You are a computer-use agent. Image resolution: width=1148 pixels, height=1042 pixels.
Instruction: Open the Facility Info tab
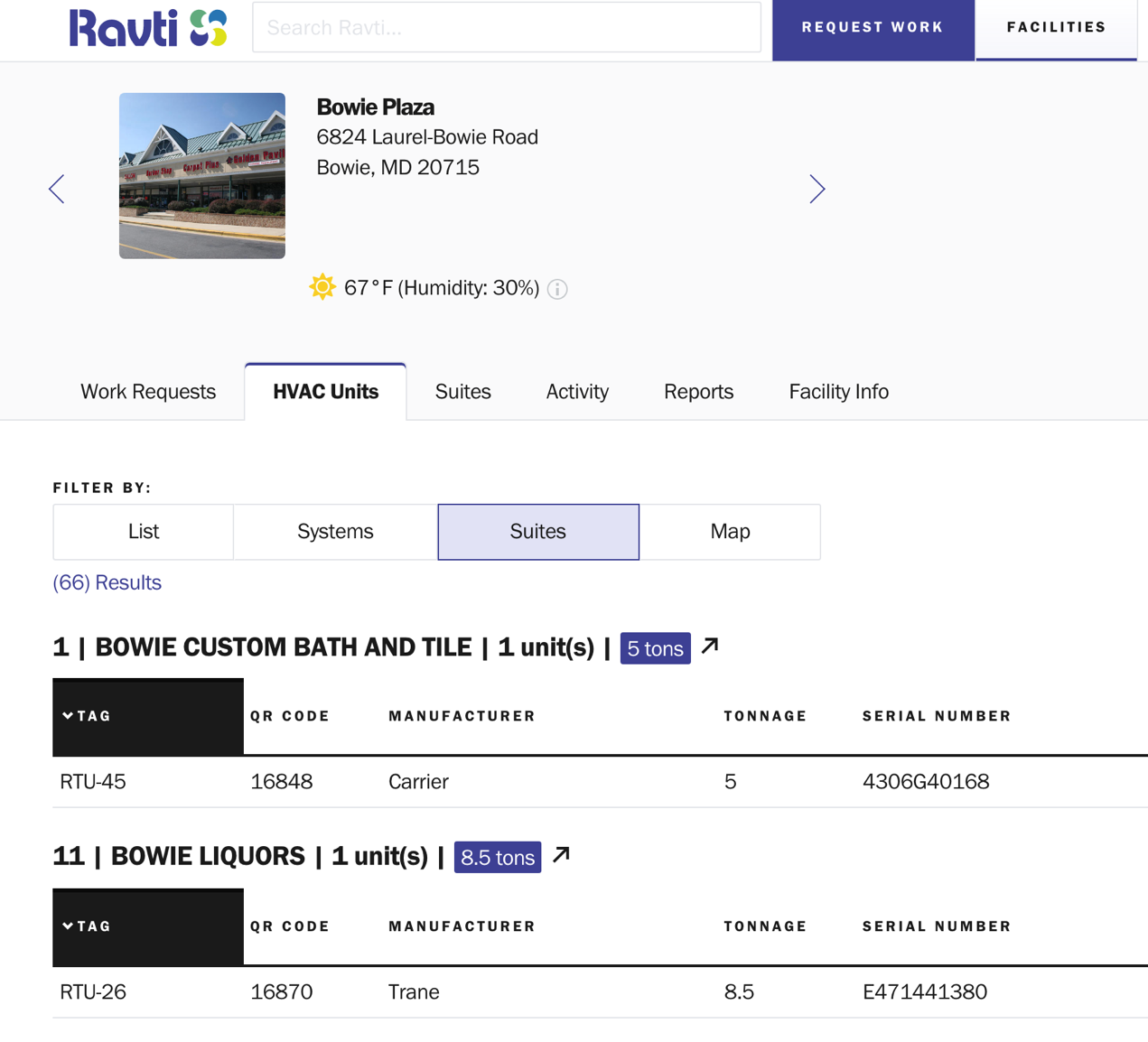click(x=838, y=392)
